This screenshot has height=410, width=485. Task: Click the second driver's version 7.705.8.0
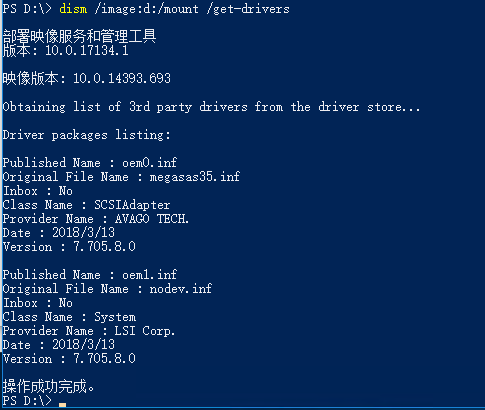(x=104, y=359)
